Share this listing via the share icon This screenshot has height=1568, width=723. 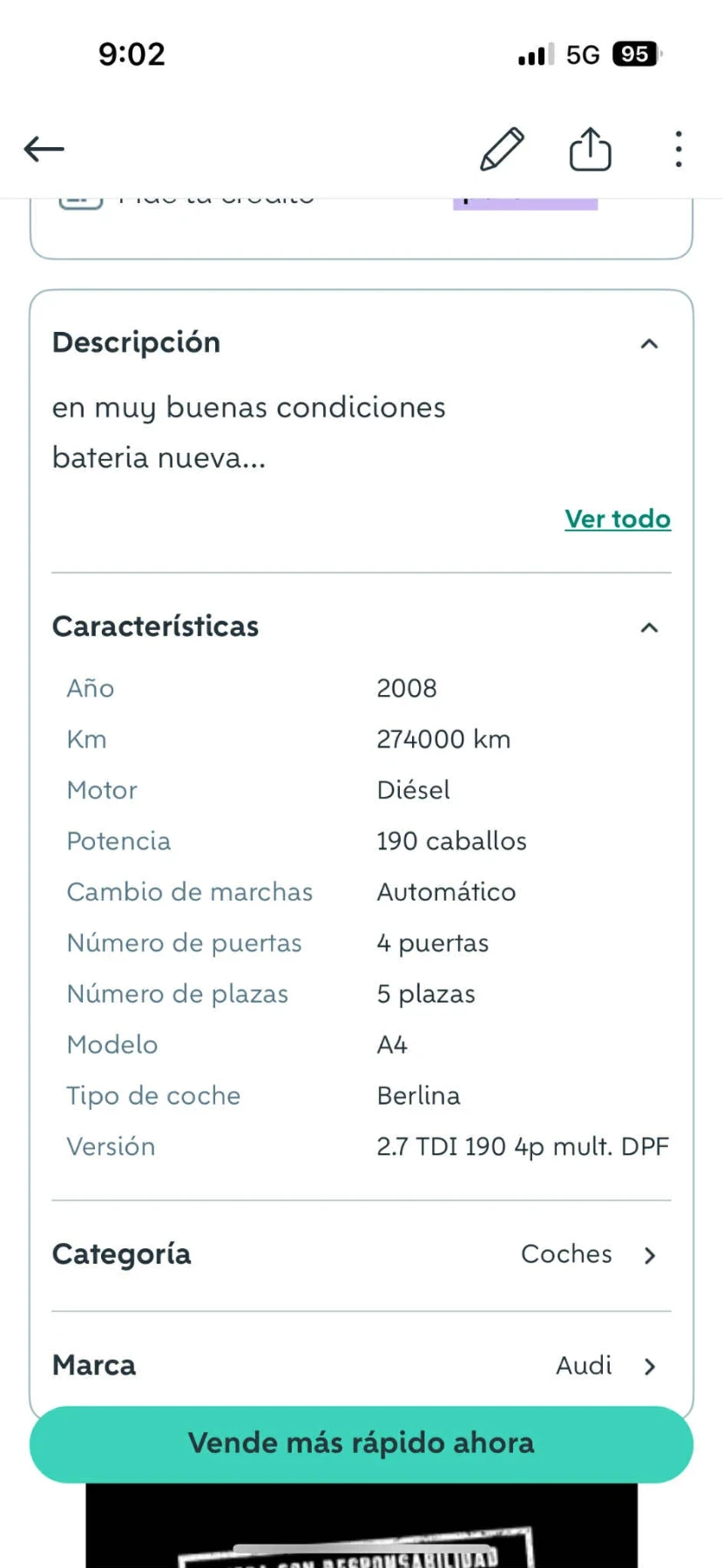pos(590,148)
